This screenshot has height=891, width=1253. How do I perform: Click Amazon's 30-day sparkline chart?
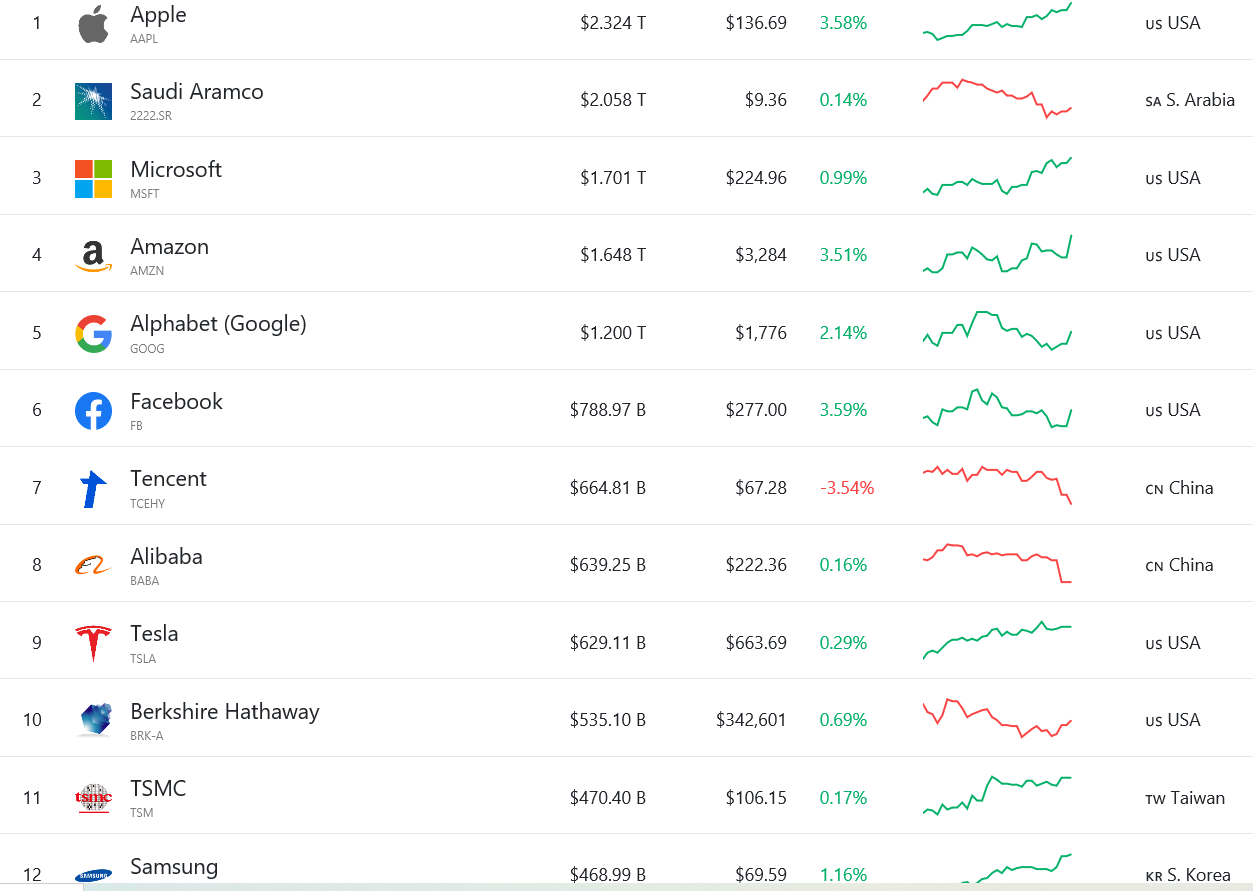pos(997,254)
